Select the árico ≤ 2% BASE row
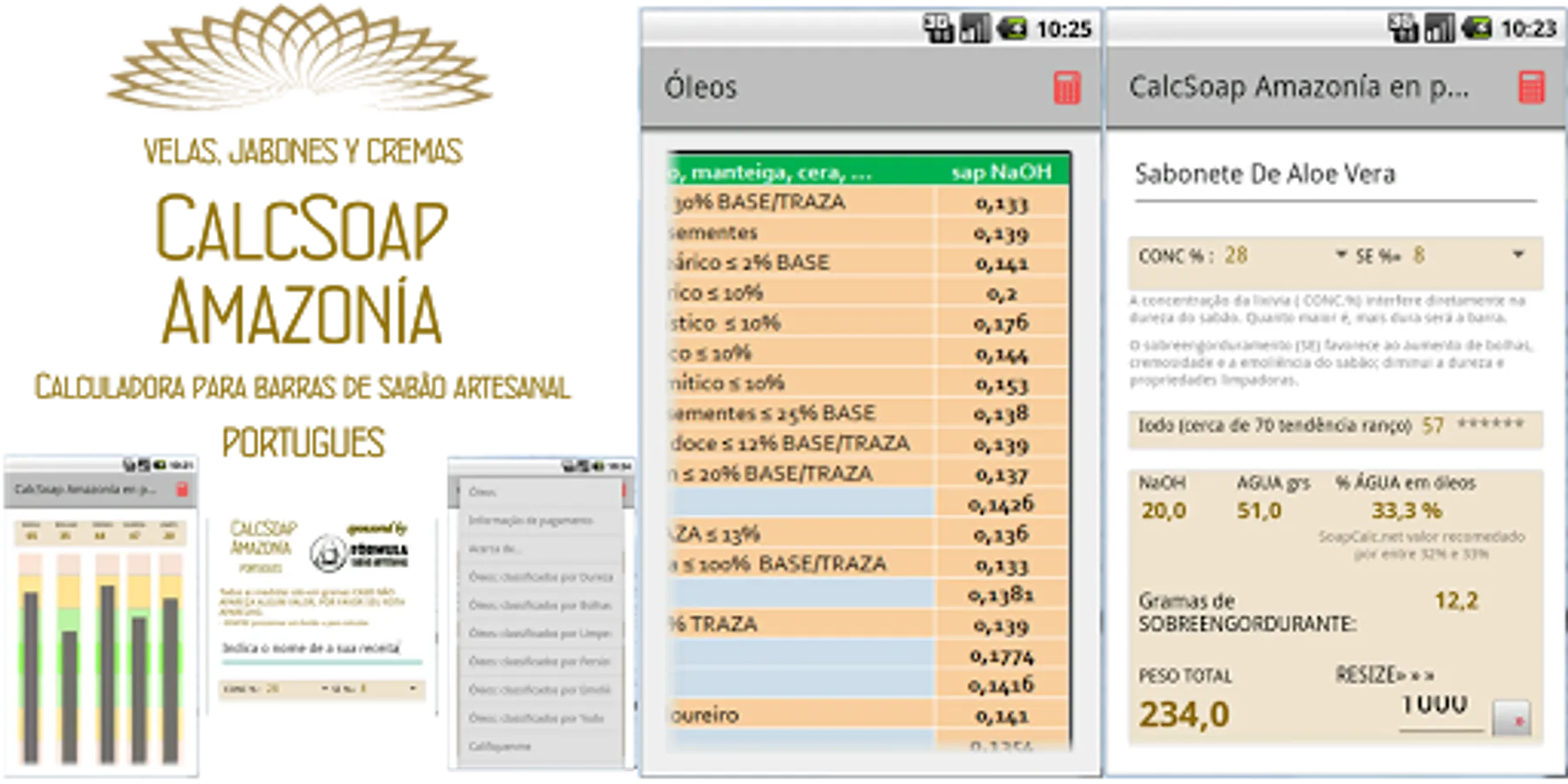1568x784 pixels. click(868, 262)
